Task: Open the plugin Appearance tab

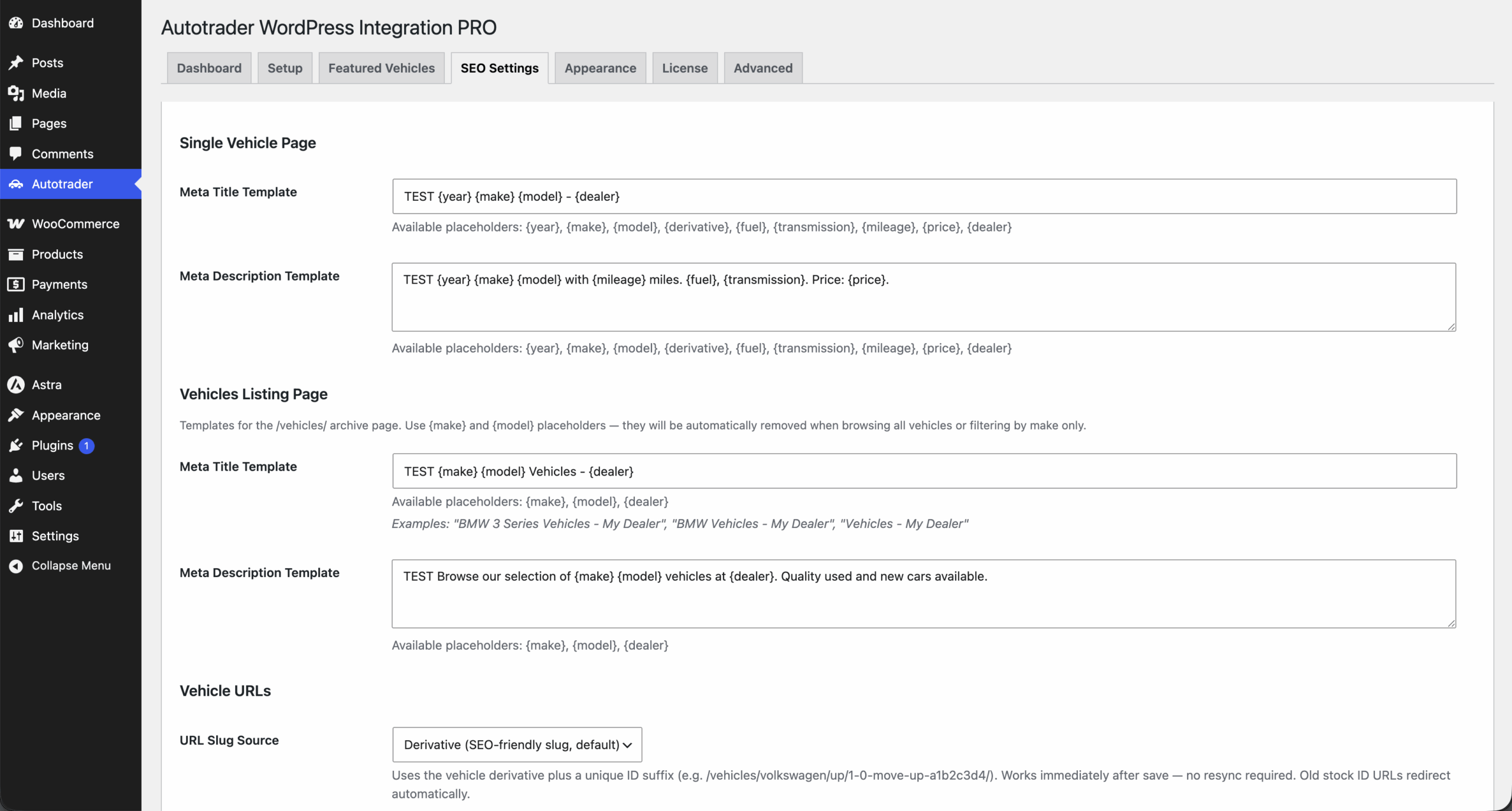Action: click(x=600, y=68)
